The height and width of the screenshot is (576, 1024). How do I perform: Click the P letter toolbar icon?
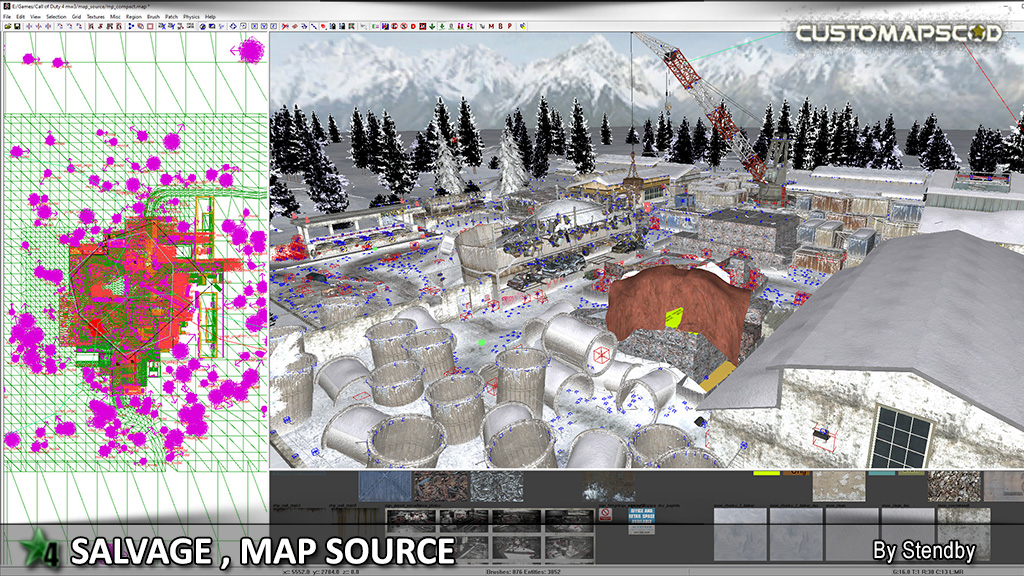(x=509, y=26)
